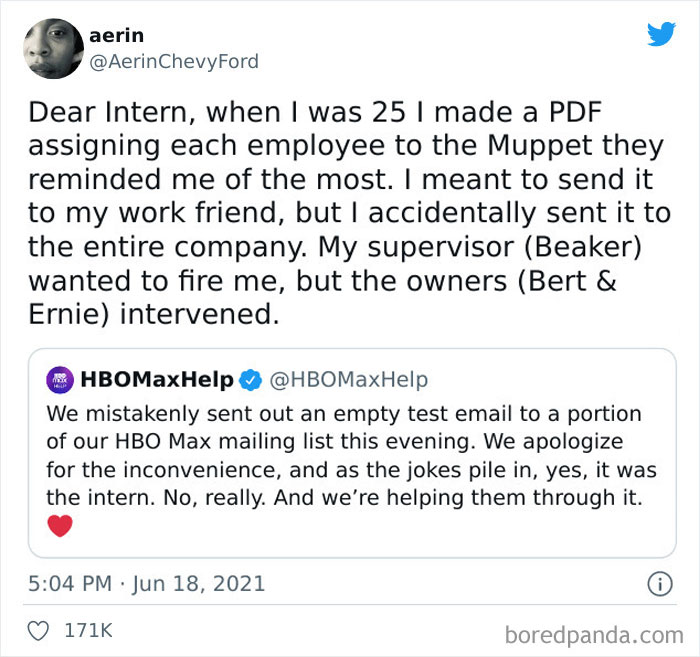
Task: Click the Twitter bird logo
Action: click(661, 34)
